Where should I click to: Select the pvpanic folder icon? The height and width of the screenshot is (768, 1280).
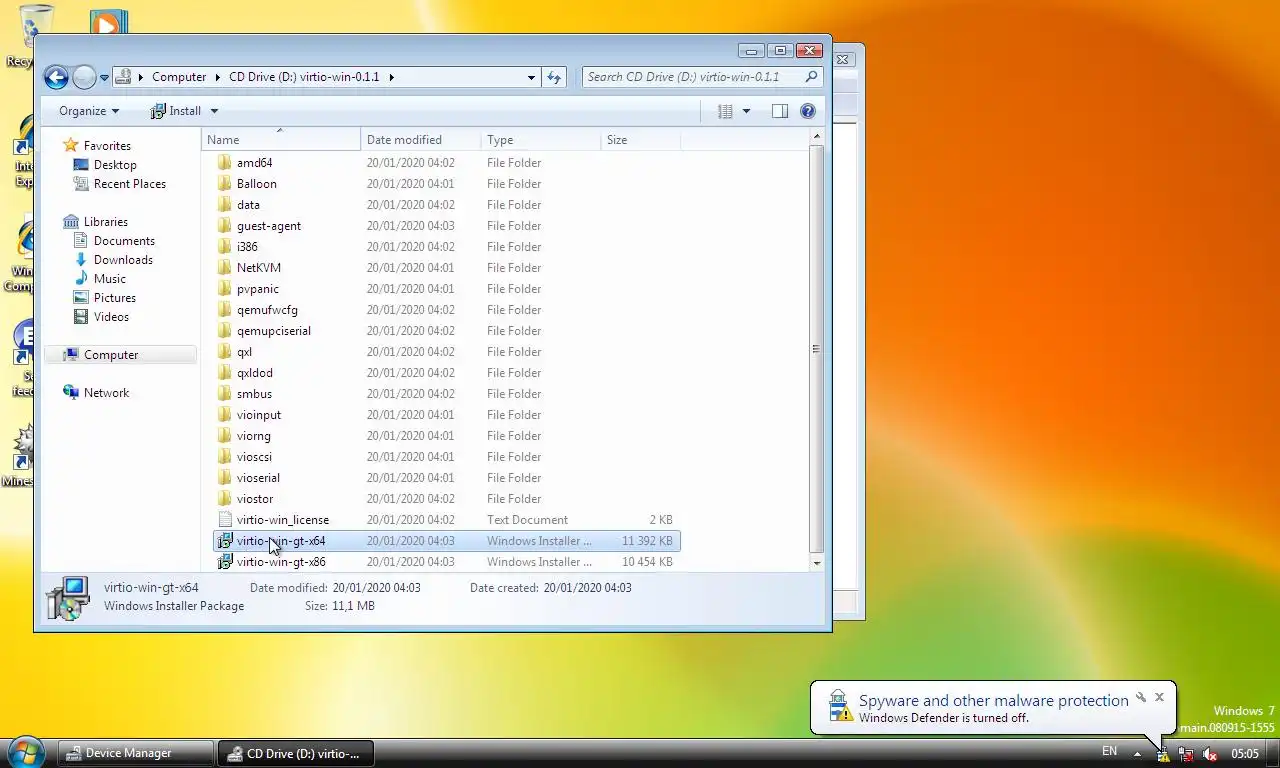[225, 289]
